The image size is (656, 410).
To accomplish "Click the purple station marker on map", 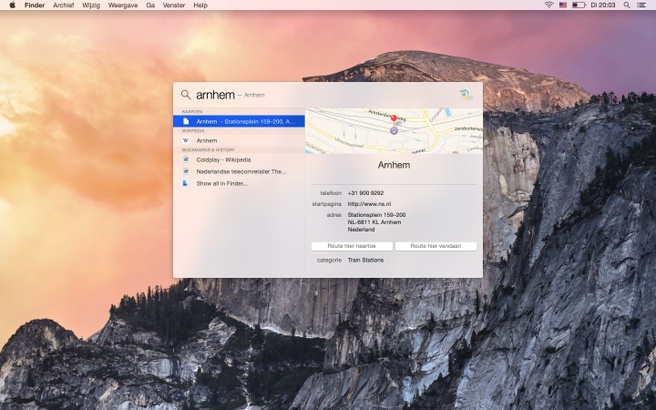I will [394, 131].
